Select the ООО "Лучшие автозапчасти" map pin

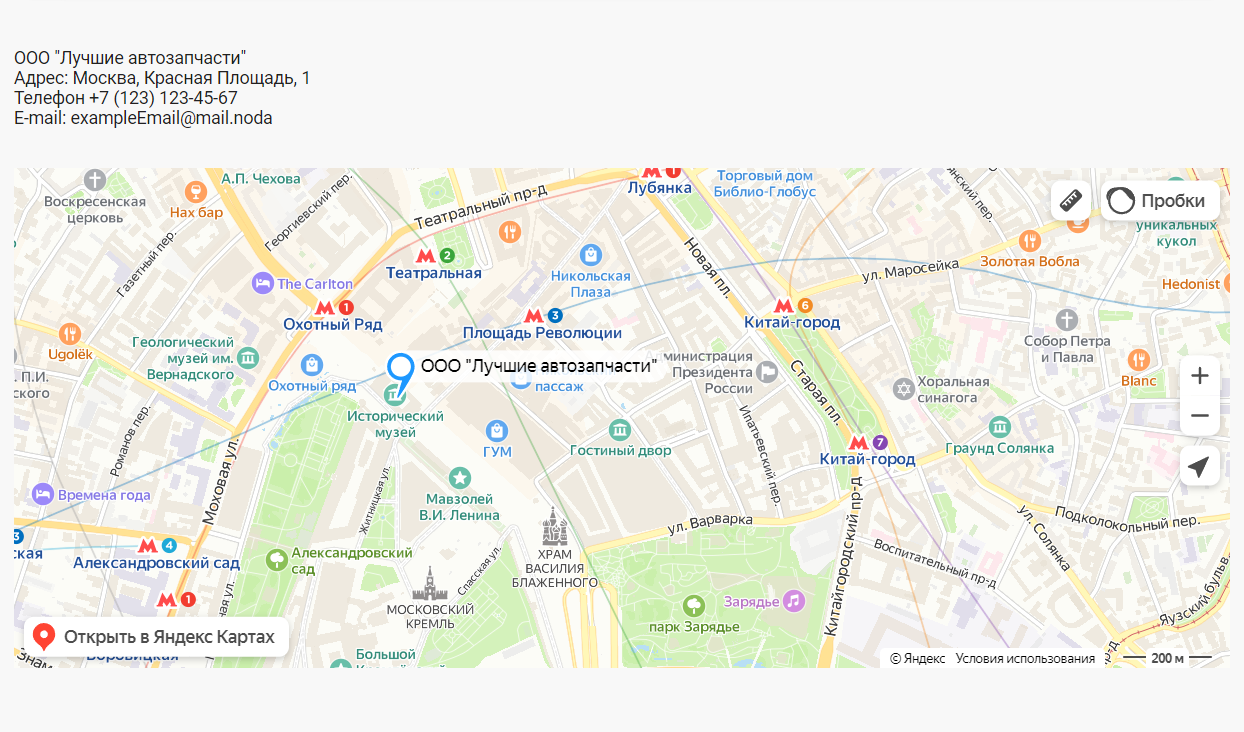(401, 370)
